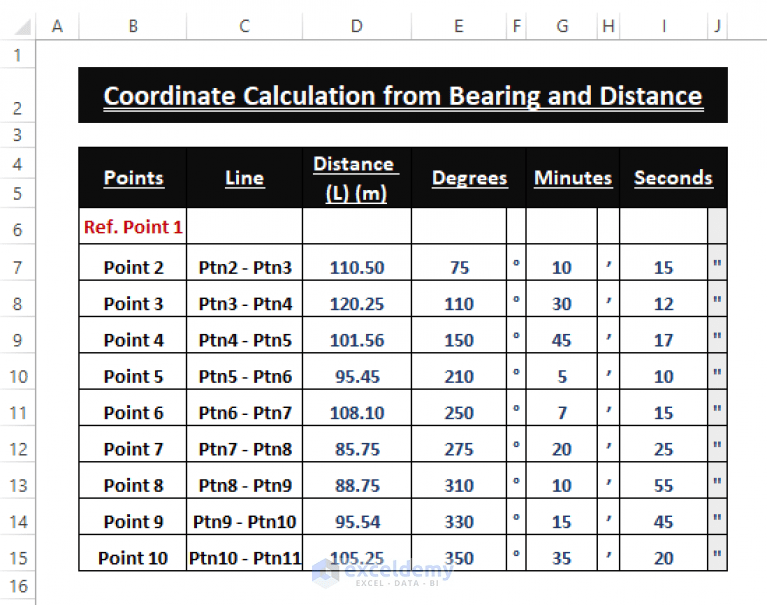Click the 'Line' header cell
This screenshot has height=605, width=767.
click(x=244, y=178)
